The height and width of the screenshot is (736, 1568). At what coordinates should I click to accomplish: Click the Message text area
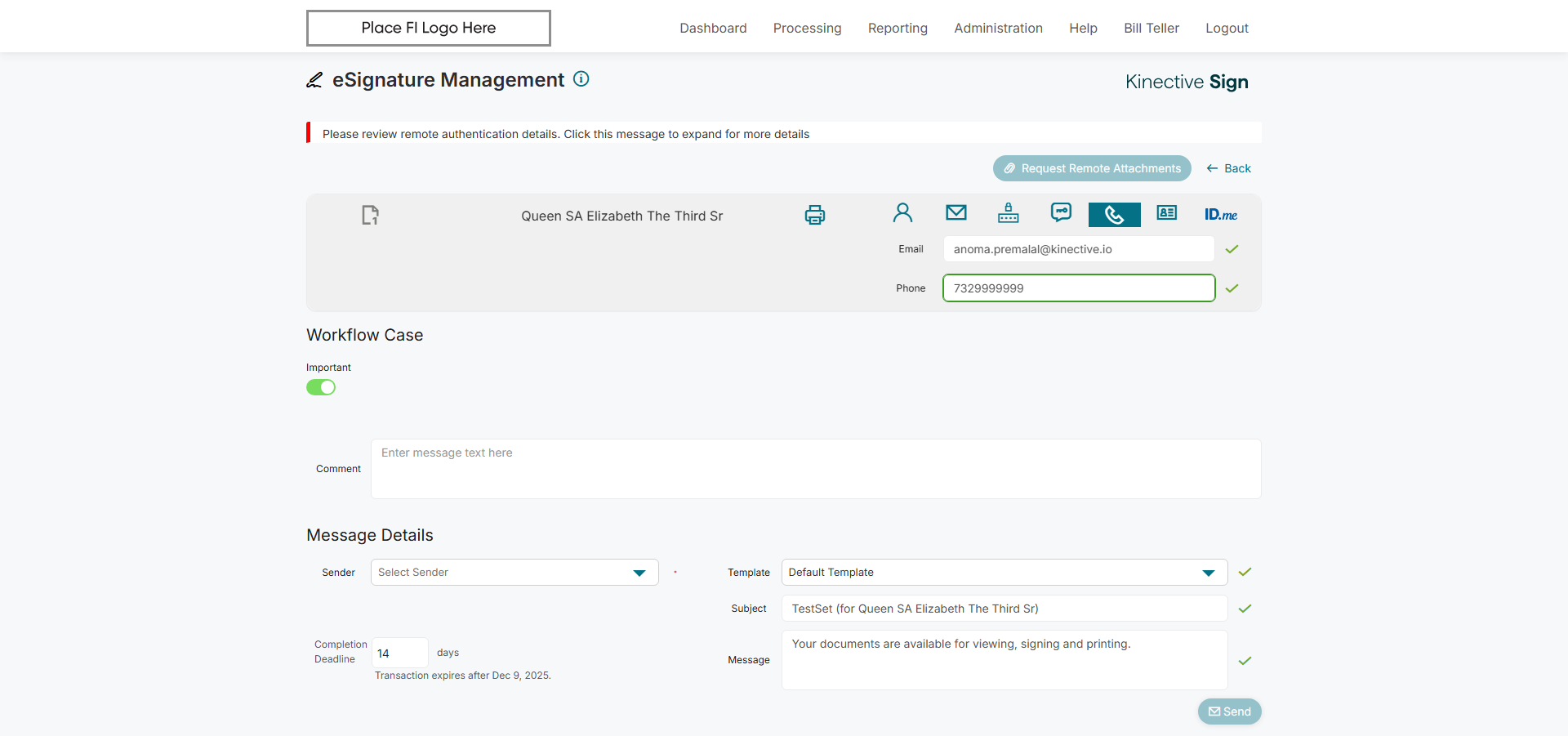click(1004, 660)
